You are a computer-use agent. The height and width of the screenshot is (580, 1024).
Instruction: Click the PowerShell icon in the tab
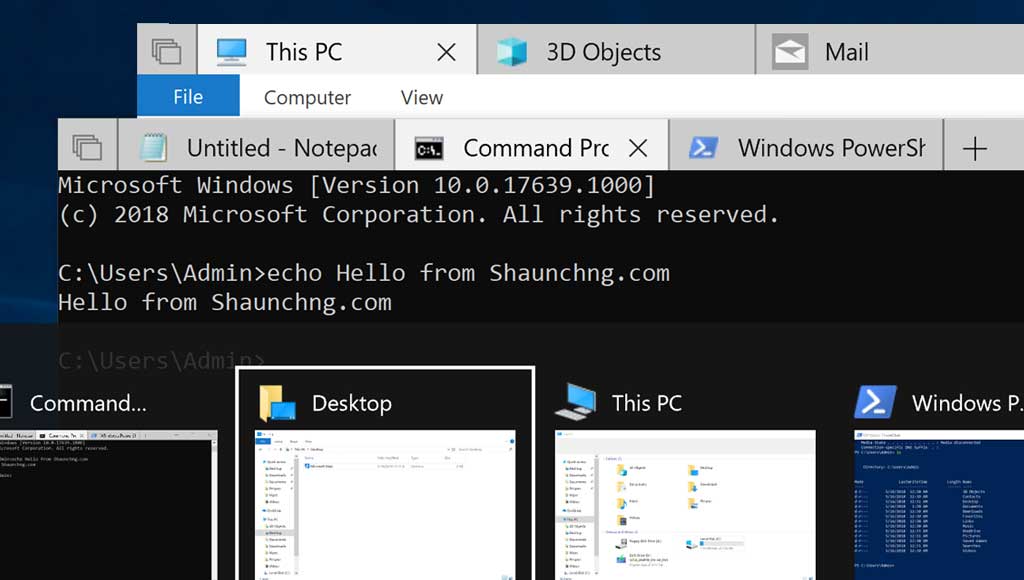point(704,148)
